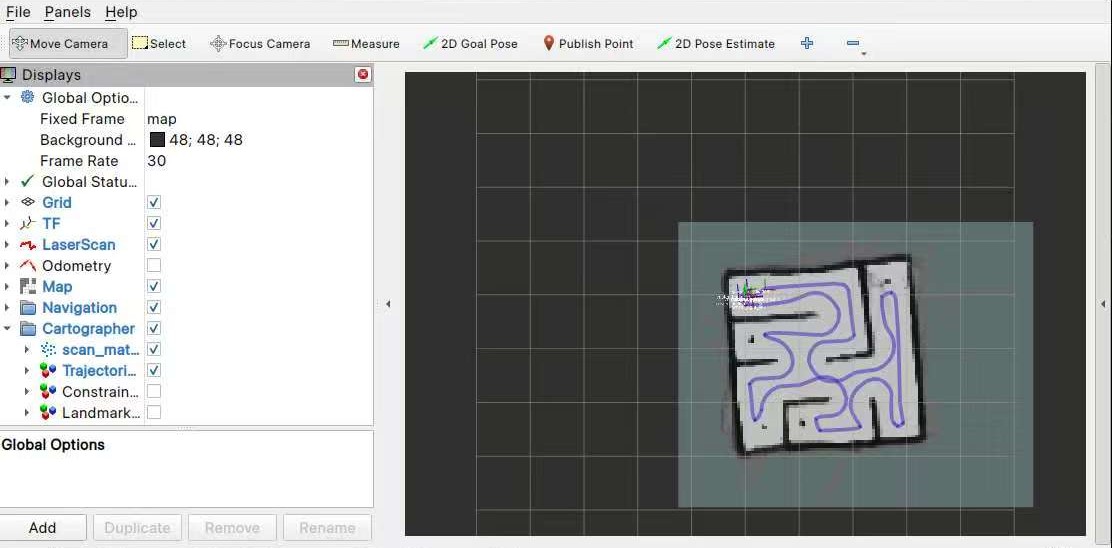Pick the Measure tool
1112x548 pixels.
point(366,44)
